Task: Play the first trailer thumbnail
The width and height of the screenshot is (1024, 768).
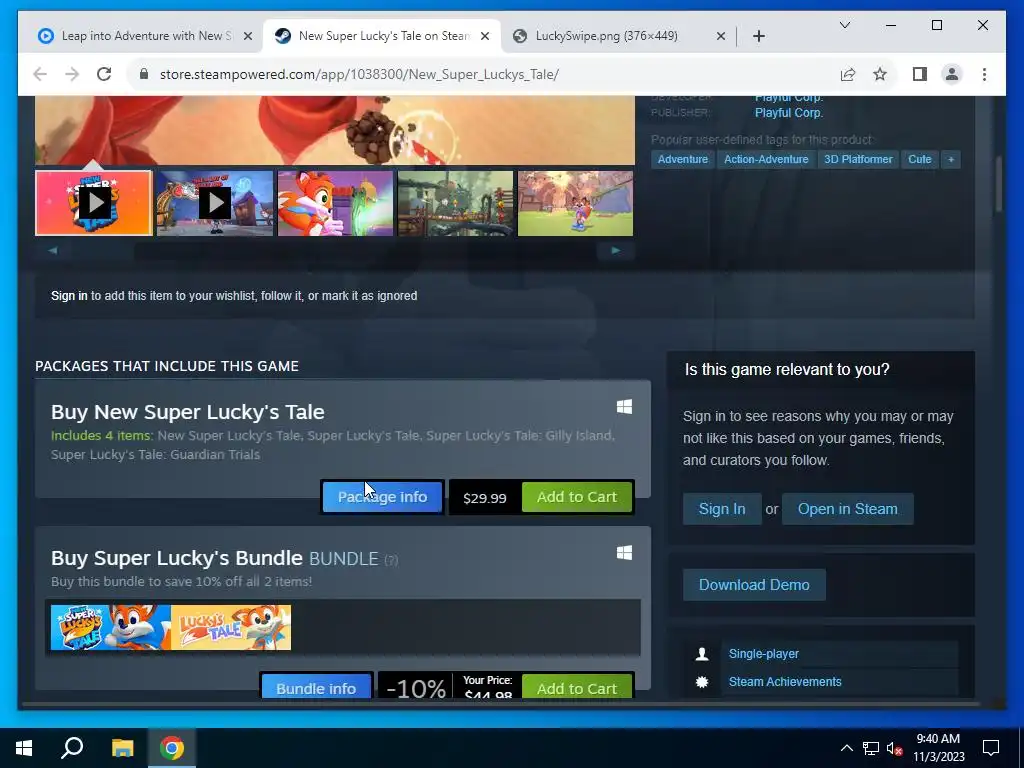Action: (x=94, y=203)
